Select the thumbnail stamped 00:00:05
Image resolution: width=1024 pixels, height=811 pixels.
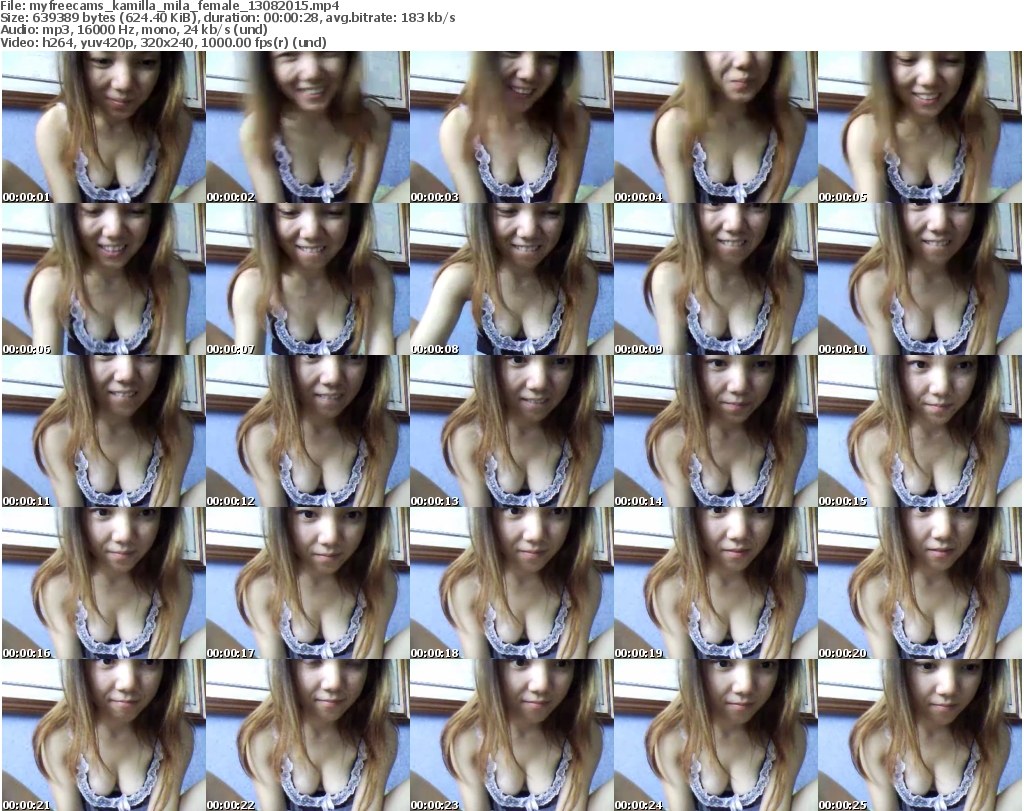[920, 127]
